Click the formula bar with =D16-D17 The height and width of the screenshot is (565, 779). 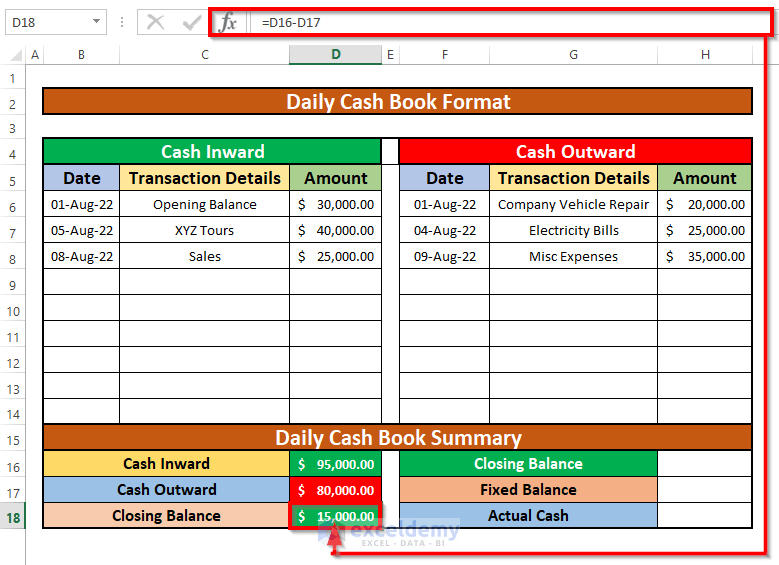[x=509, y=22]
